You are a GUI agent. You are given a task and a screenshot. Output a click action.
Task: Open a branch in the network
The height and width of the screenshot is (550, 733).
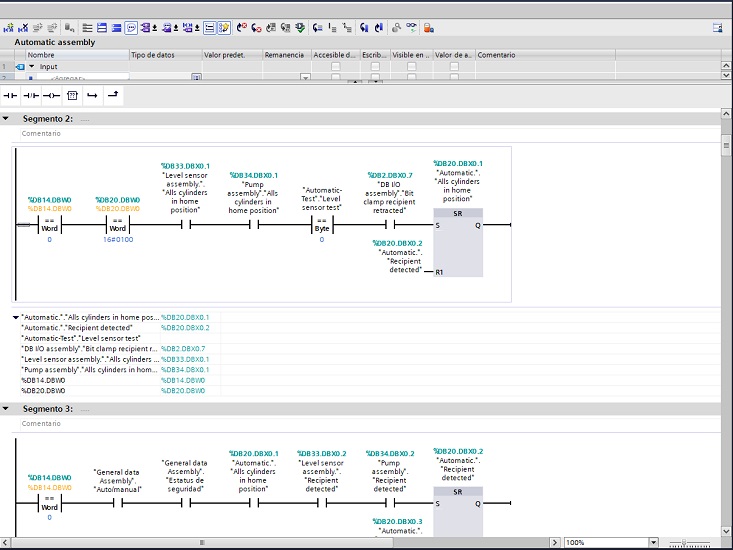[x=92, y=95]
